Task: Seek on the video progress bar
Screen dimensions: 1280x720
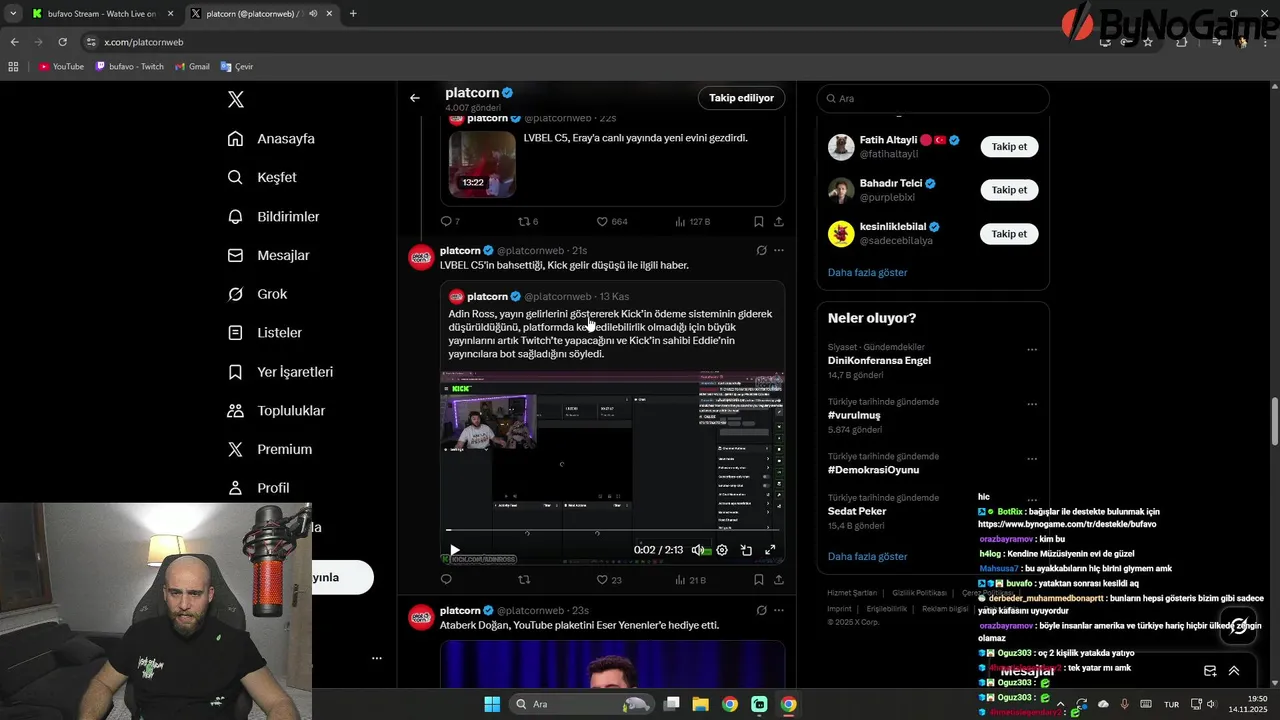Action: pyautogui.click(x=612, y=530)
